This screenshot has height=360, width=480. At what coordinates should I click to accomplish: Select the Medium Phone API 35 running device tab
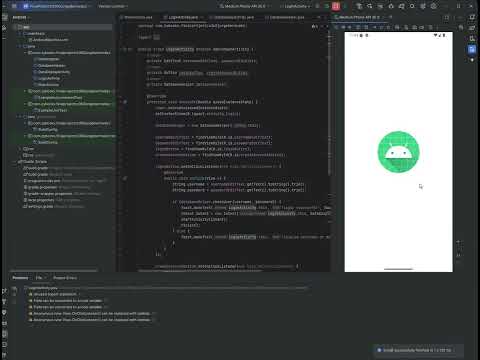click(359, 17)
